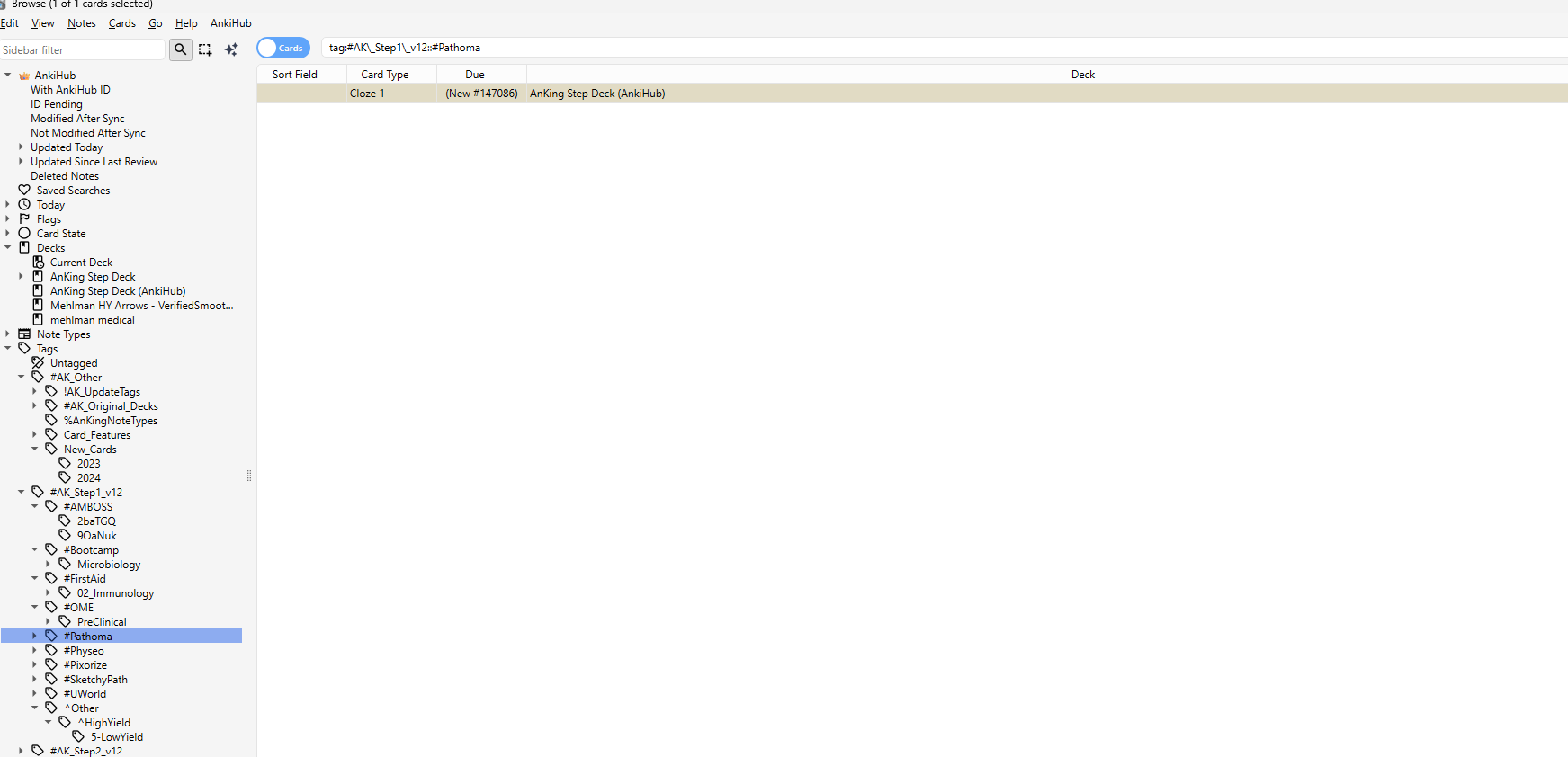Click the Today clock icon

coord(24,205)
